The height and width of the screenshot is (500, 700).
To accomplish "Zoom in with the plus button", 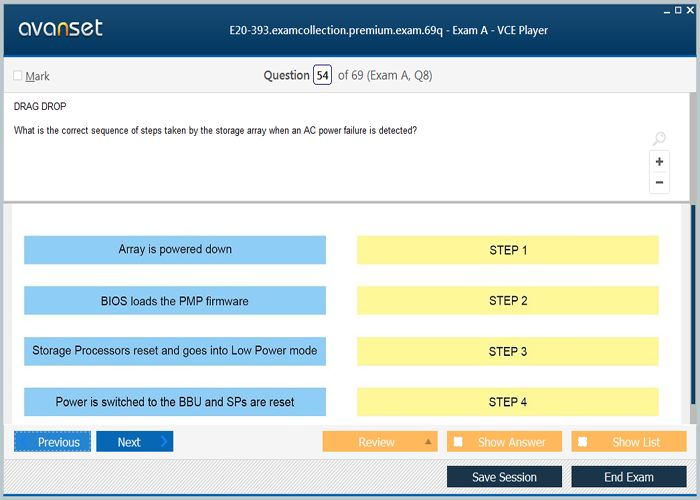I will click(x=659, y=161).
